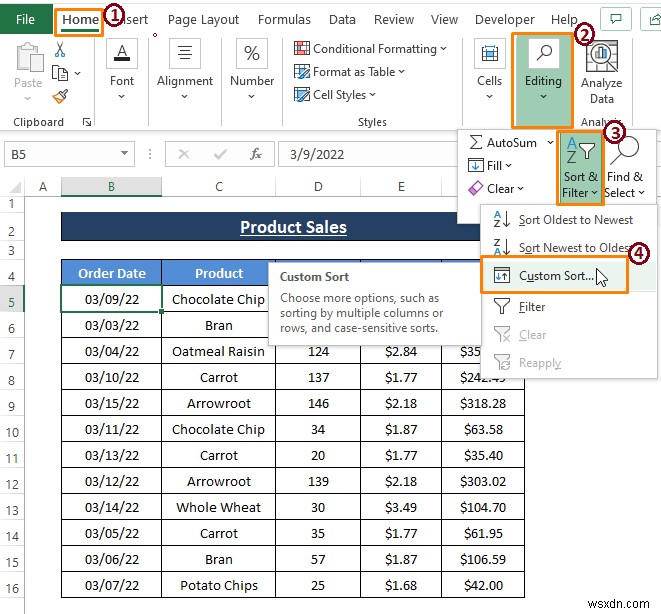Screen dimensions: 661x614
Task: Click the Cut scissors icon
Action: click(60, 50)
